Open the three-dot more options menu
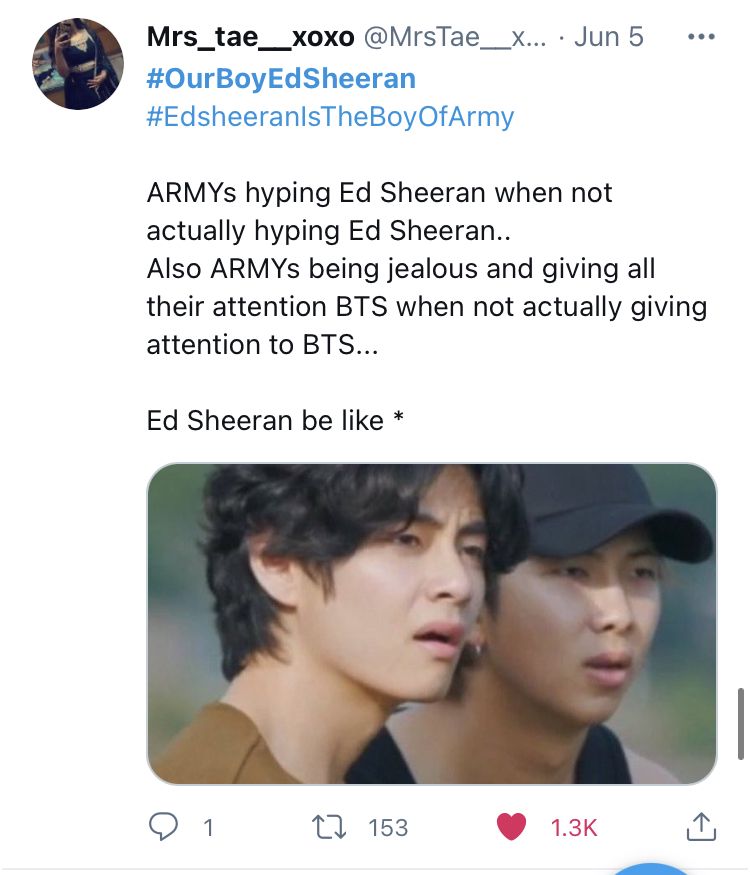This screenshot has height=875, width=750. [701, 37]
